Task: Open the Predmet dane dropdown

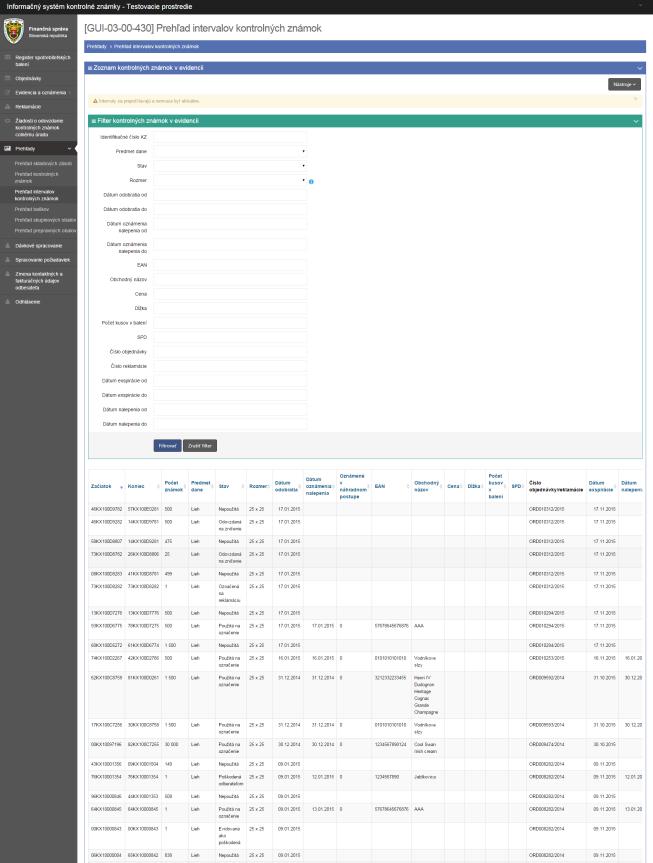Action: click(x=230, y=151)
